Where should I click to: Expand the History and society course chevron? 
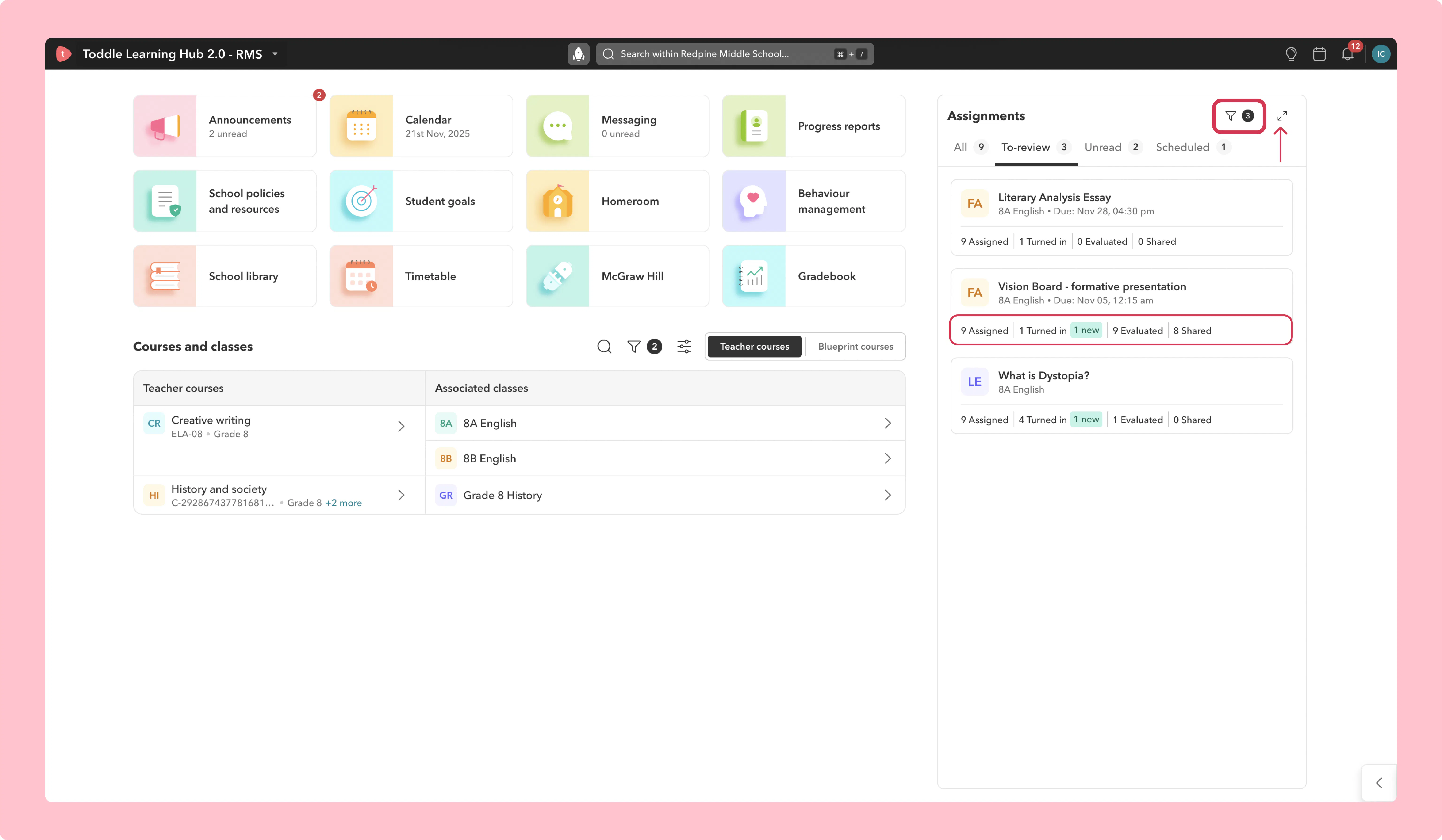401,495
